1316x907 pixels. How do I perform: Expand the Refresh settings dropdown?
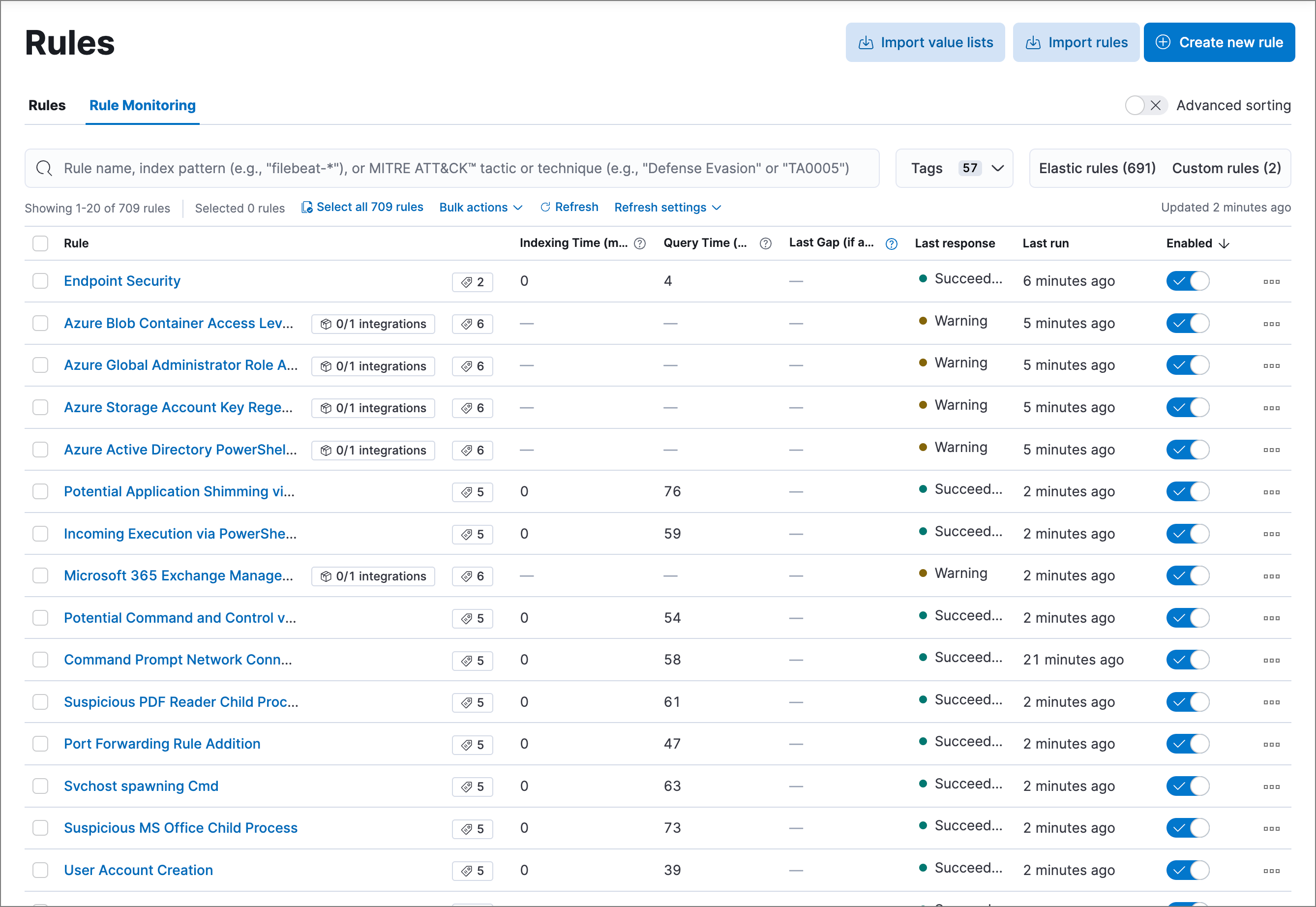tap(667, 208)
